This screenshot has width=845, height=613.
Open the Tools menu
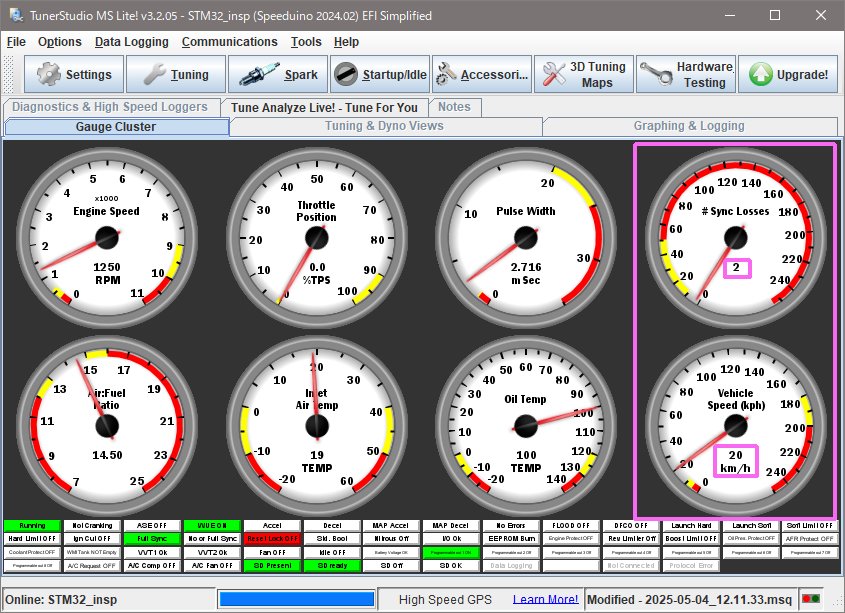click(306, 42)
